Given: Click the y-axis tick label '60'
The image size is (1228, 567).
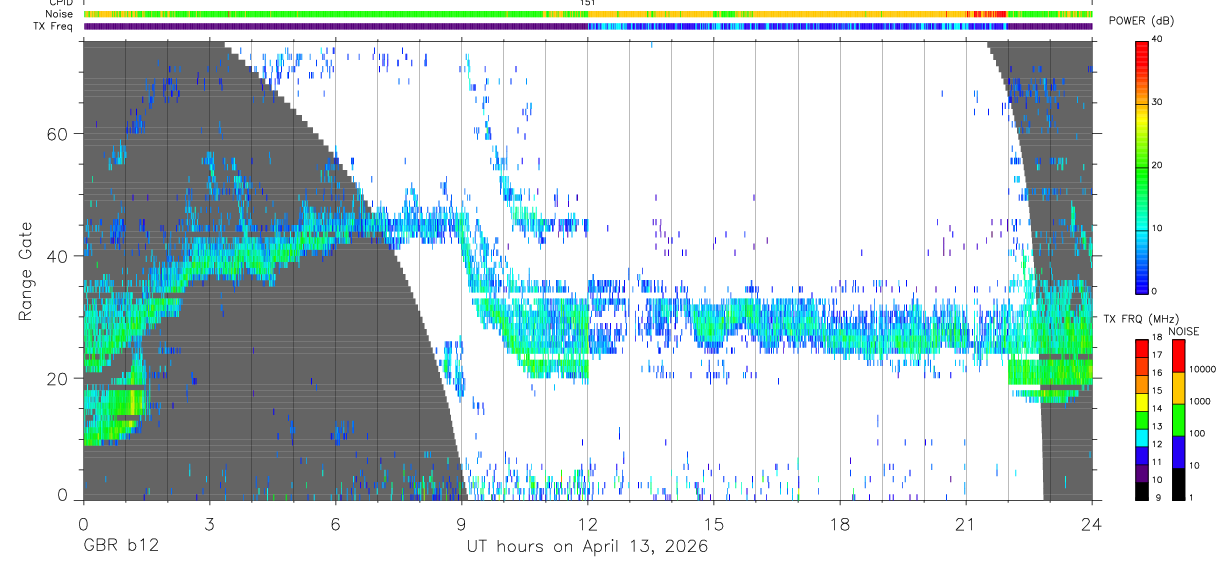Looking at the screenshot, I should point(57,134).
